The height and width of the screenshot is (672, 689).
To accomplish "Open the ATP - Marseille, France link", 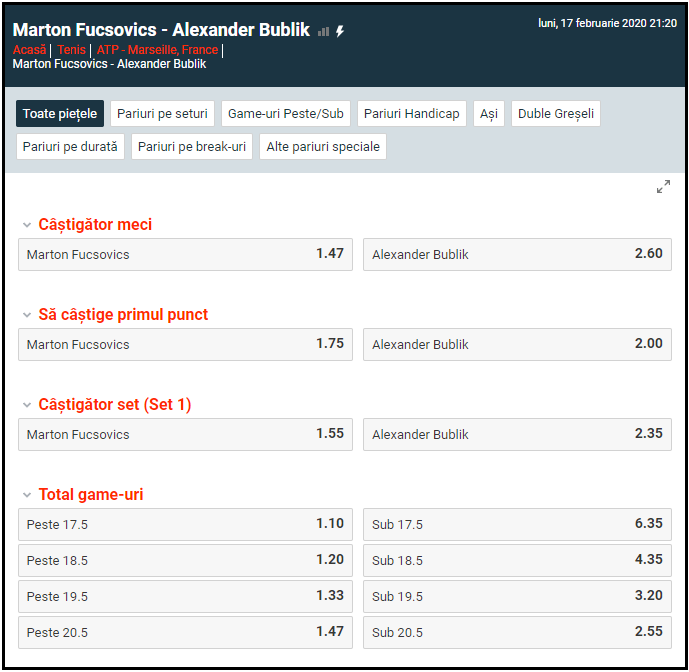I will pyautogui.click(x=157, y=50).
